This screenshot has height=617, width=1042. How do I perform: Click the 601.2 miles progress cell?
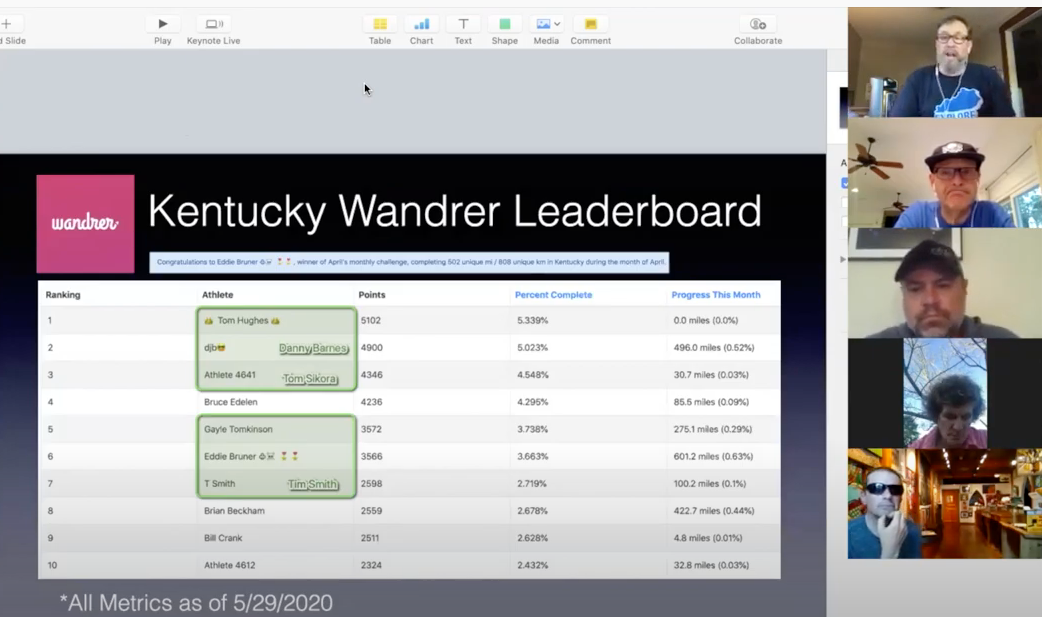point(713,457)
